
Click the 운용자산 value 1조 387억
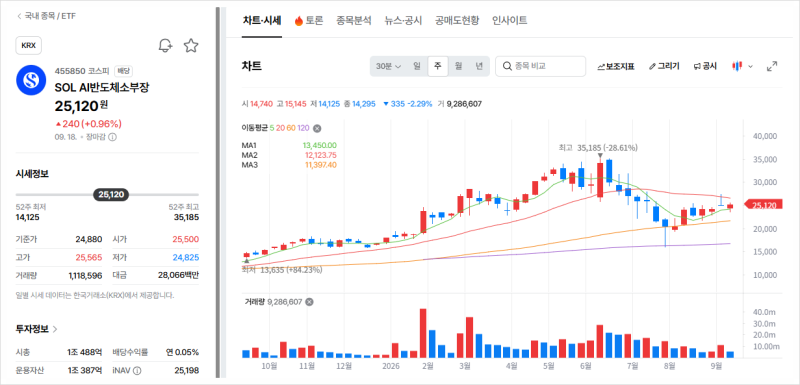85,371
